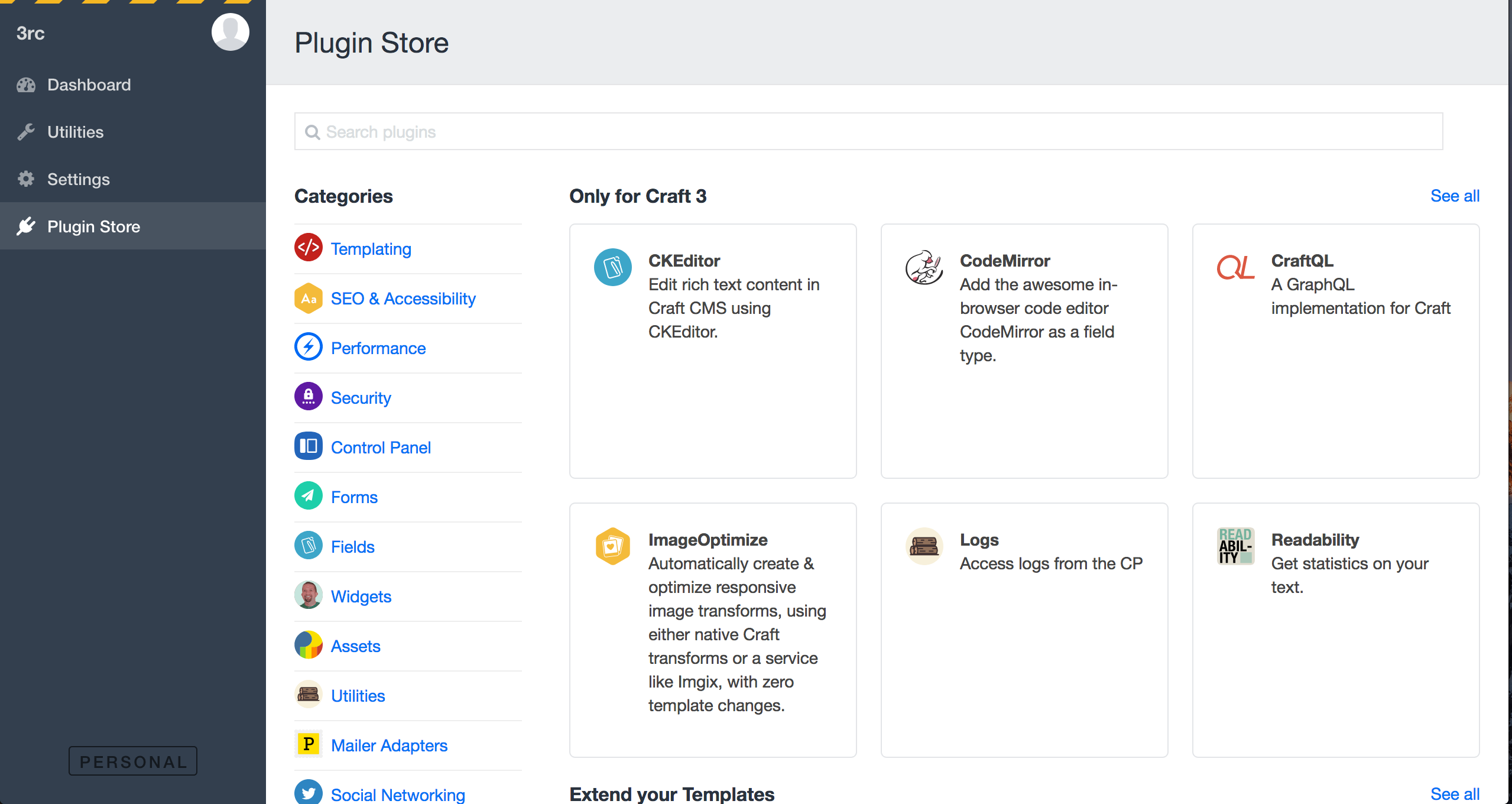Click the CraftQL plugin logo
Viewport: 1512px width, 804px height.
tap(1235, 267)
